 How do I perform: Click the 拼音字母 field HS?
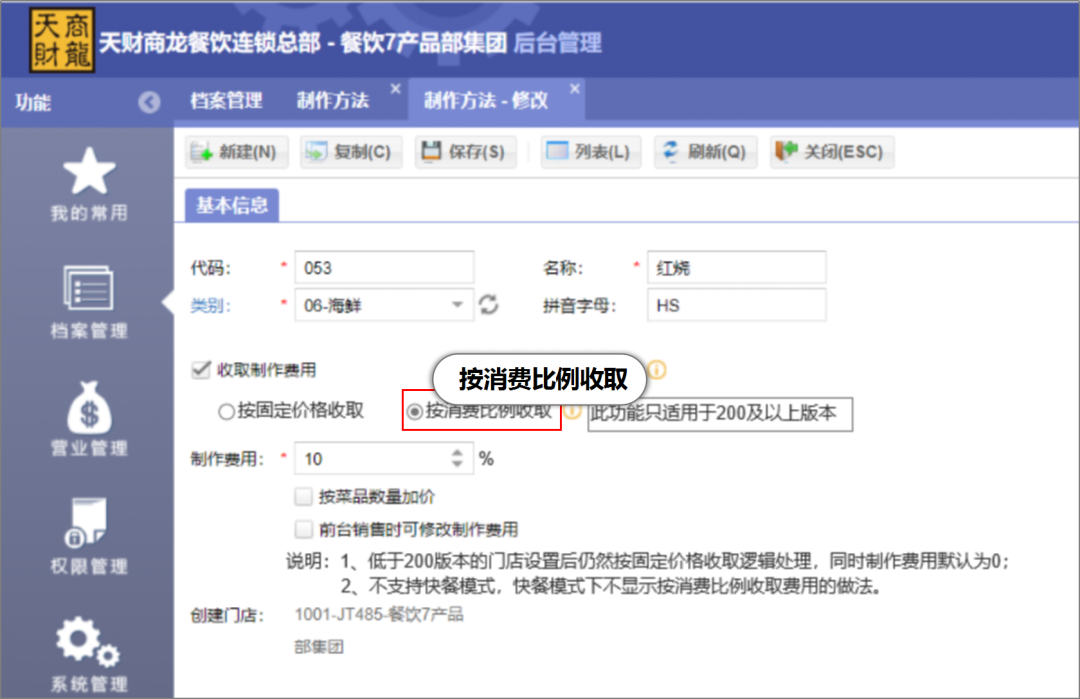pyautogui.click(x=736, y=305)
